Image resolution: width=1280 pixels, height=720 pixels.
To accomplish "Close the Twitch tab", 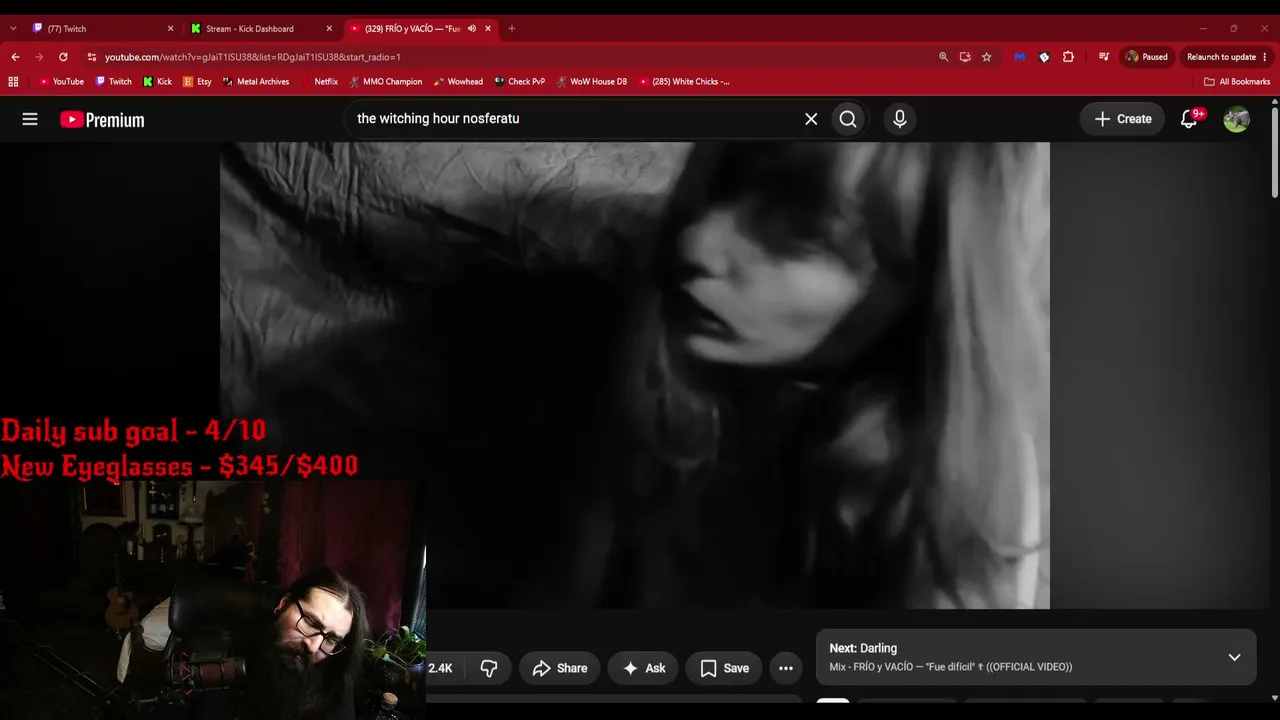I will pos(170,29).
